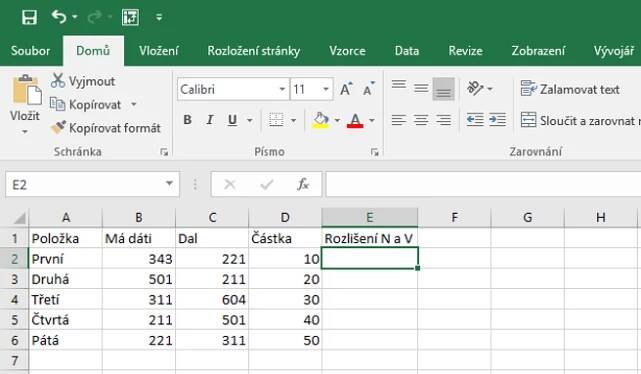The width and height of the screenshot is (641, 374).
Task: Toggle Zalamovat text wrap option
Action: pyautogui.click(x=570, y=89)
